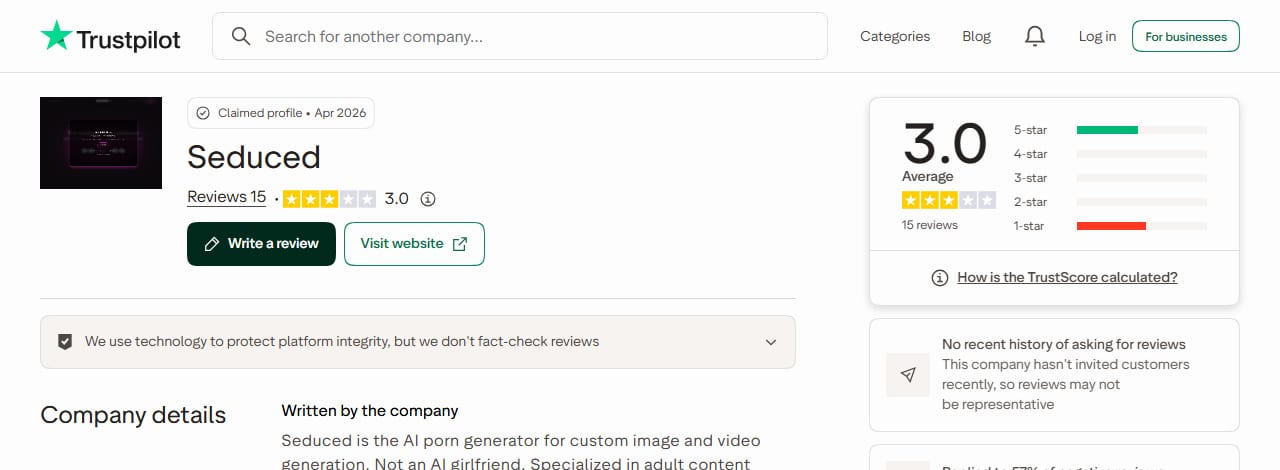Open the Seduced company thumbnail

101,143
